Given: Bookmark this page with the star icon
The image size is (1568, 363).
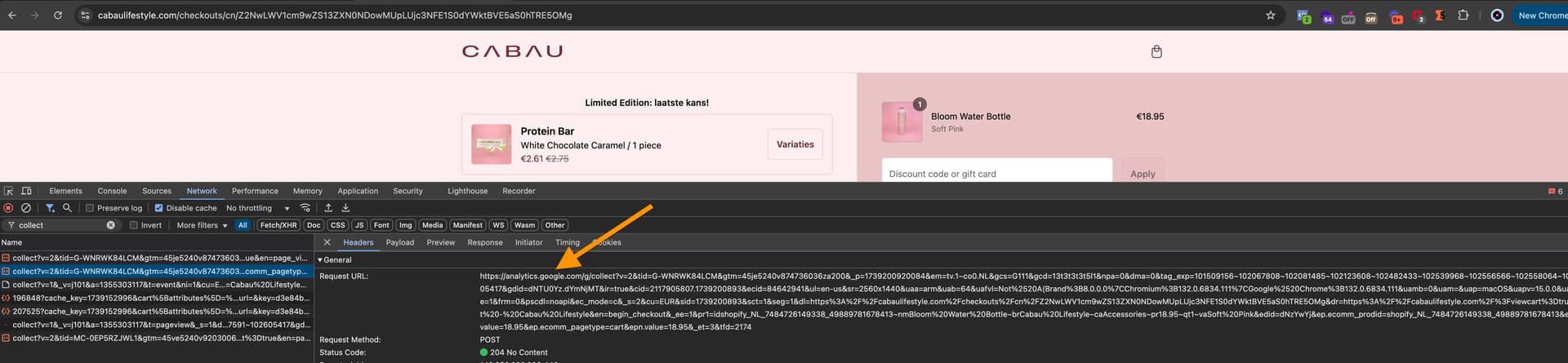Looking at the screenshot, I should (x=1271, y=15).
